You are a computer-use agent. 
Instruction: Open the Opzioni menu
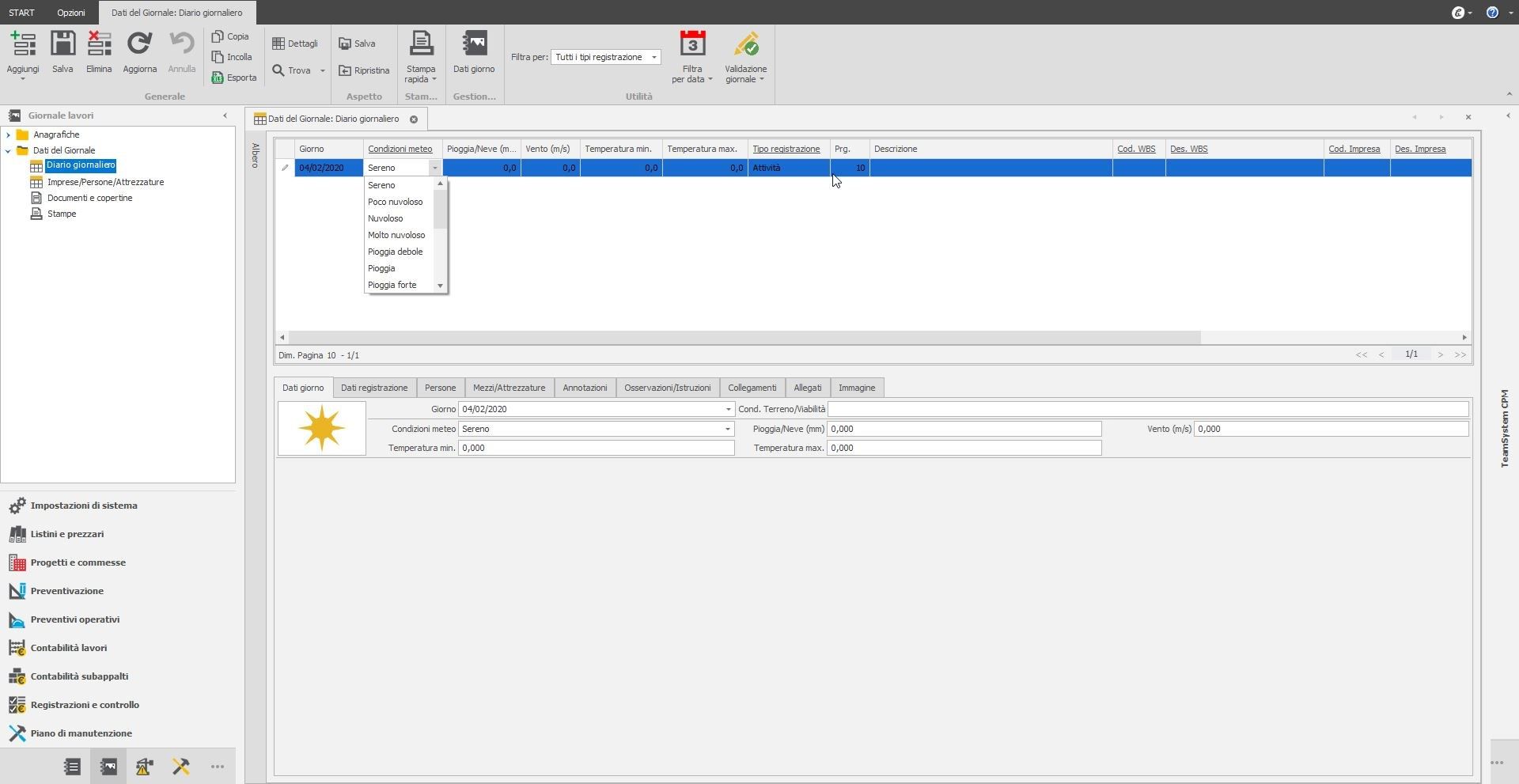[70, 12]
